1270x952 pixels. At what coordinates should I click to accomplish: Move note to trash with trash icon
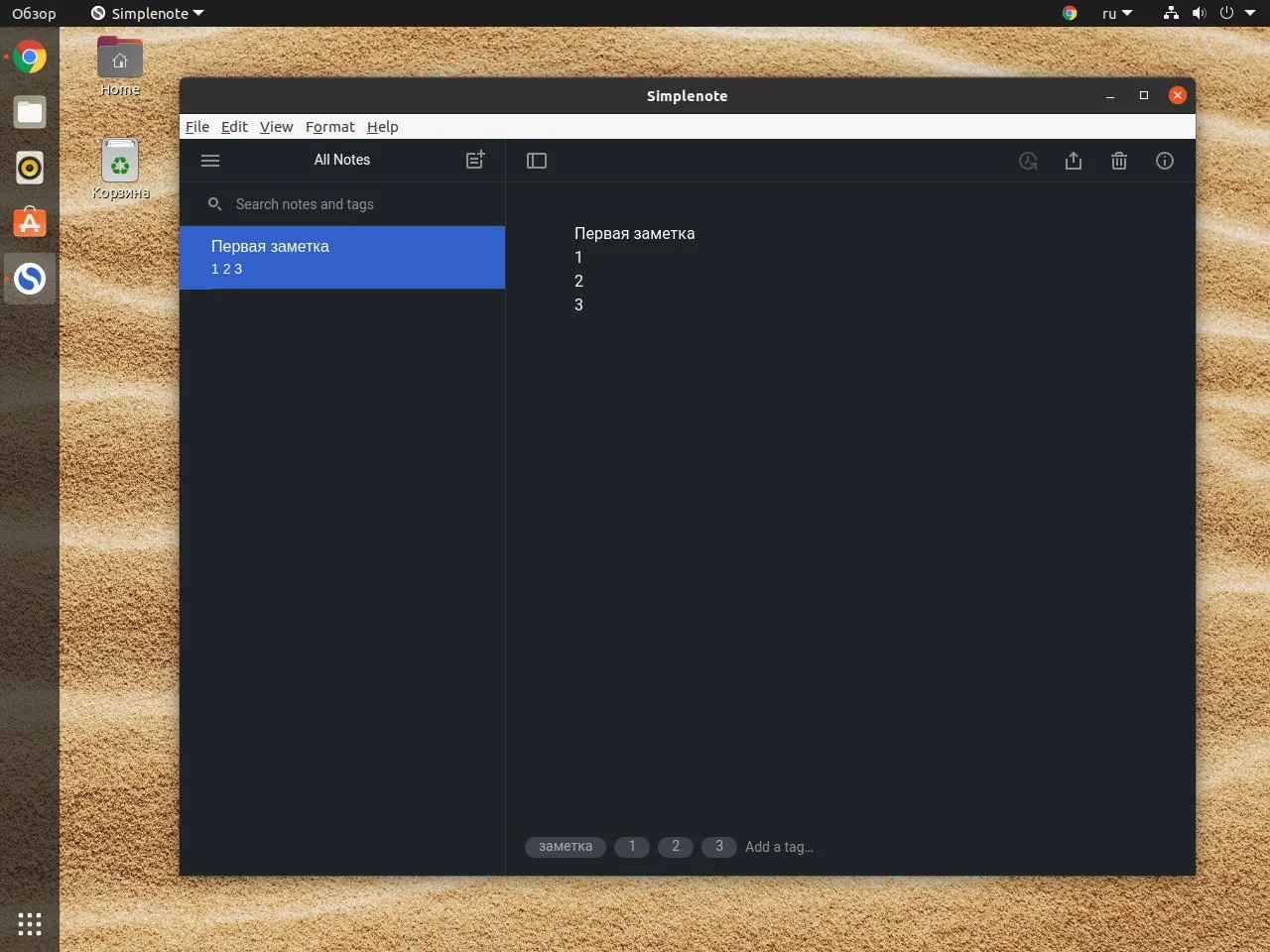coord(1119,161)
